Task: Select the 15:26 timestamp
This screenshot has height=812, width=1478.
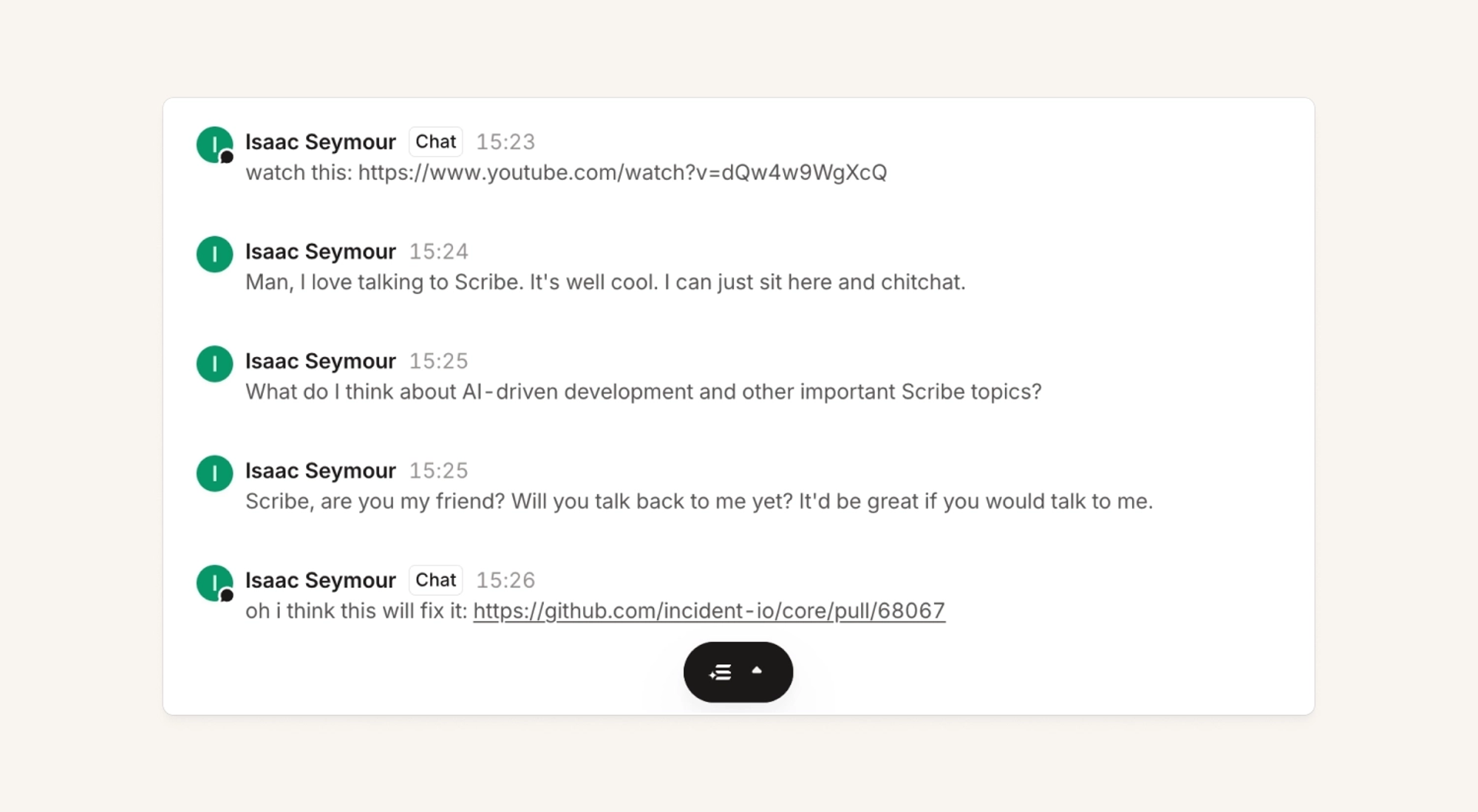Action: pos(505,580)
